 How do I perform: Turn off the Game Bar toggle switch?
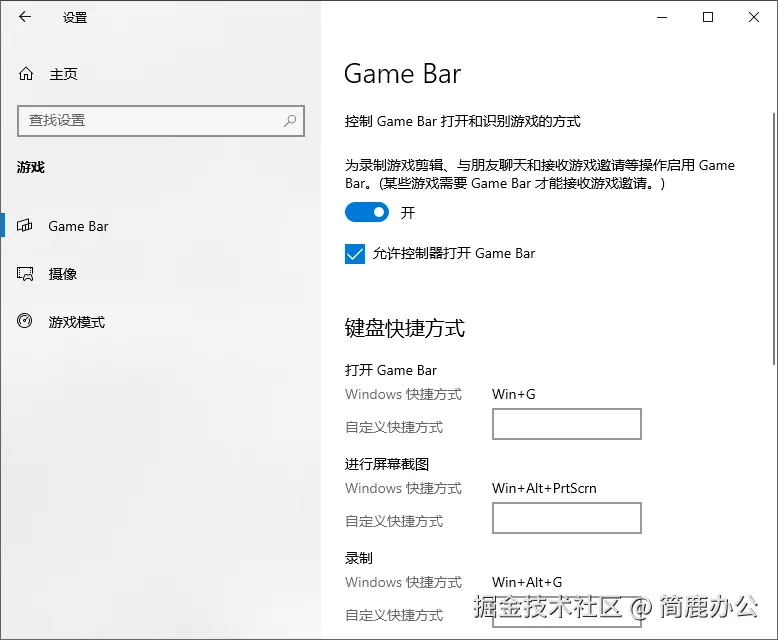[367, 212]
